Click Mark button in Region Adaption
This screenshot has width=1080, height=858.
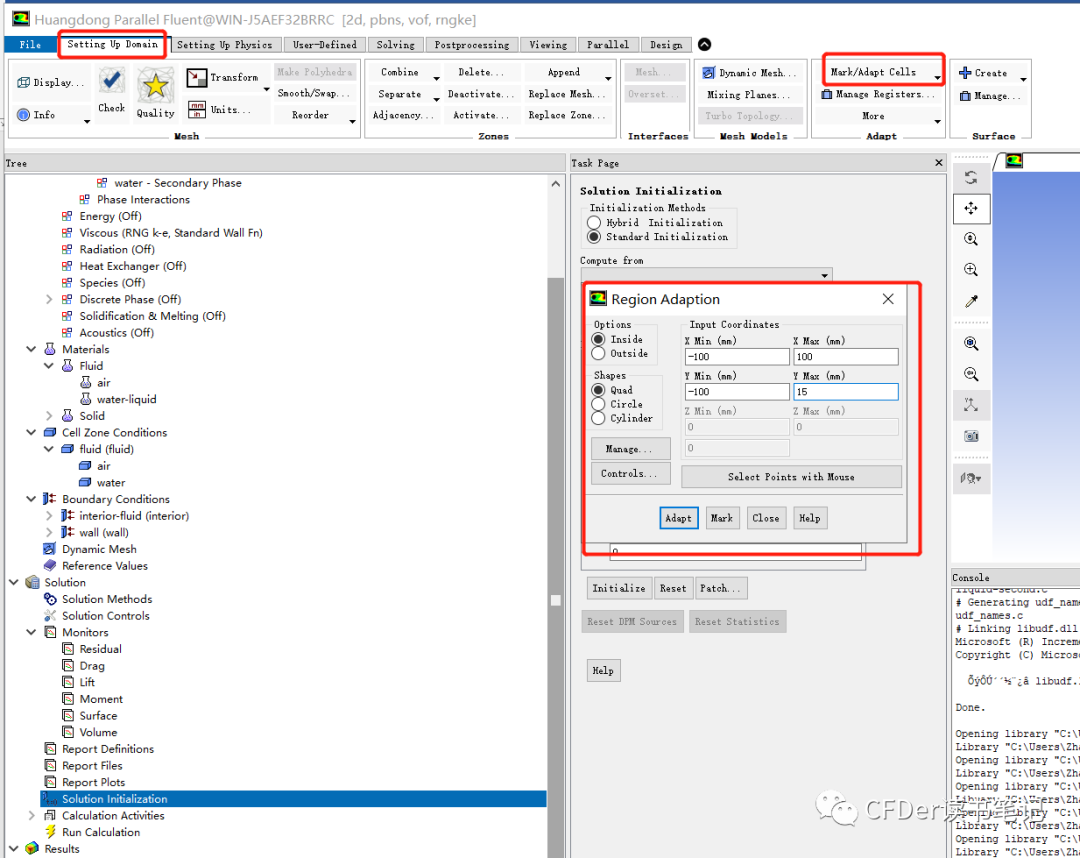point(722,519)
